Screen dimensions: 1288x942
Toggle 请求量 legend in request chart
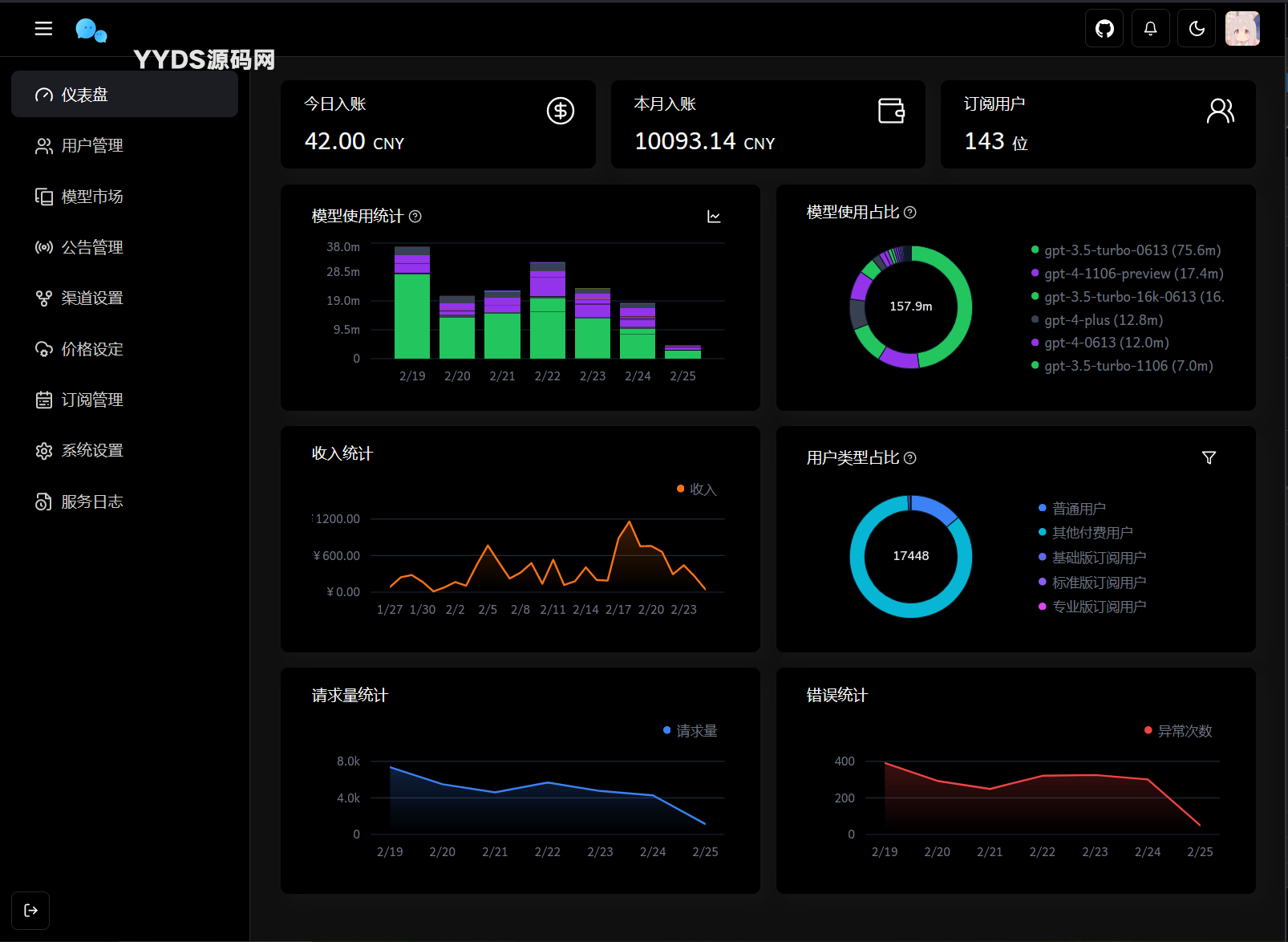(690, 731)
